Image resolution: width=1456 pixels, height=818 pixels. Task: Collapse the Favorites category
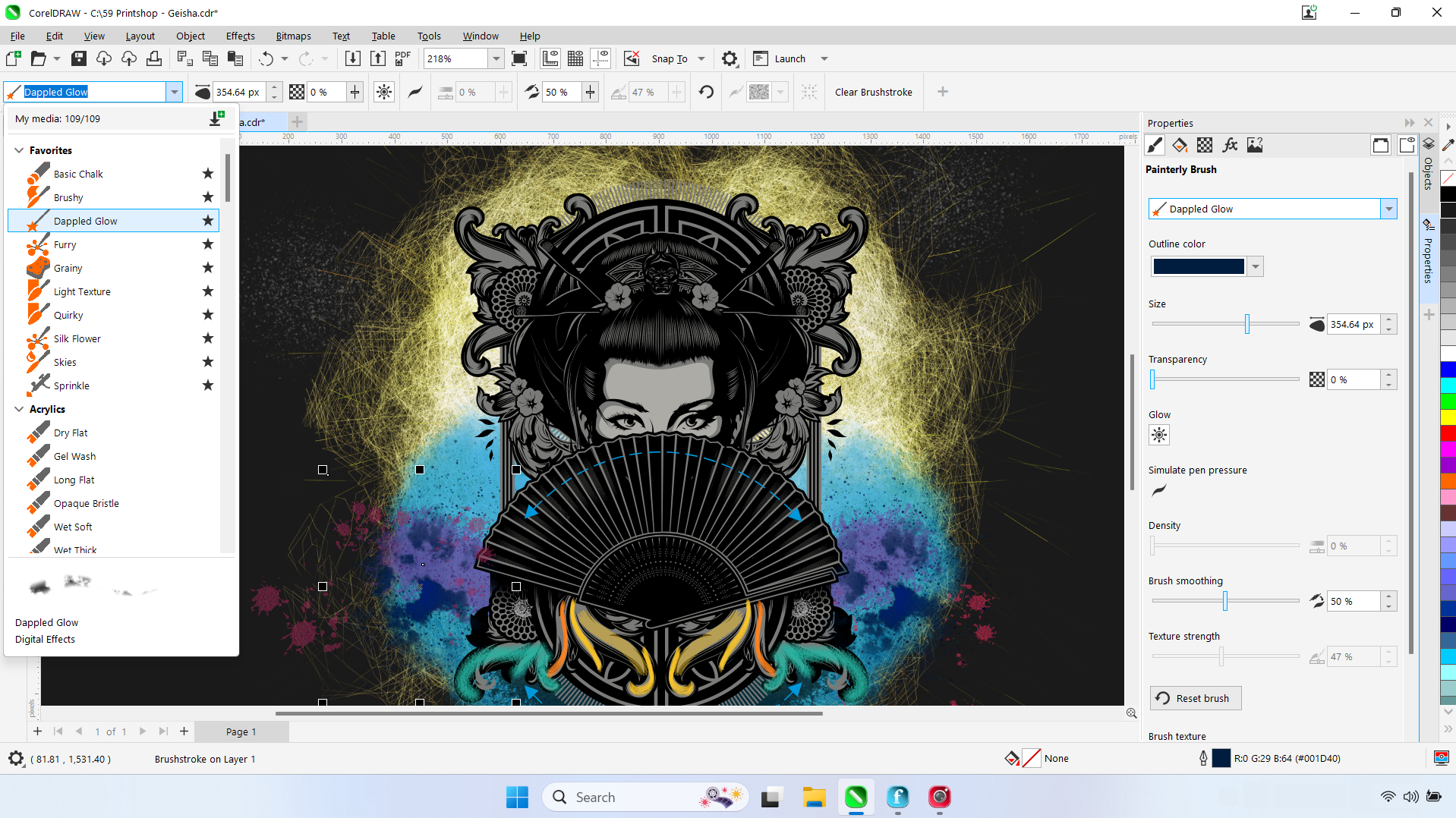(x=19, y=150)
